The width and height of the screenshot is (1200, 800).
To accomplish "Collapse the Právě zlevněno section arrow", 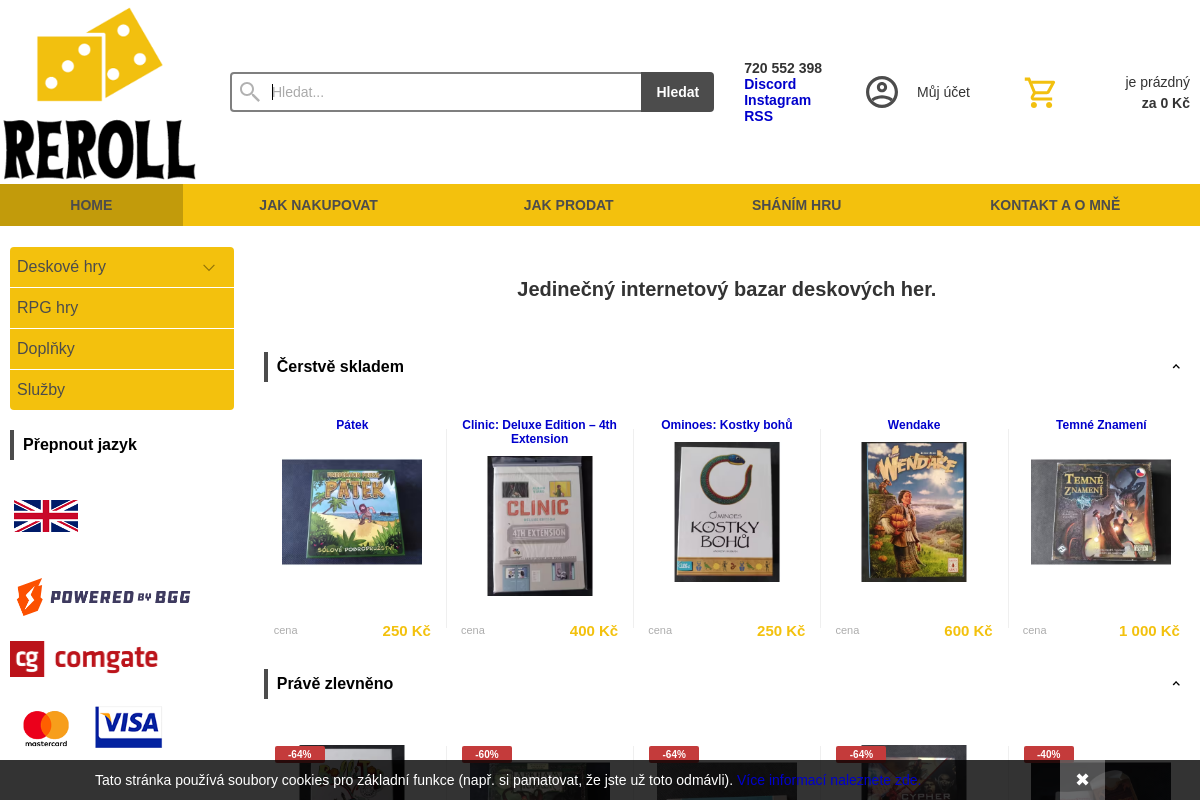I will 1176,684.
